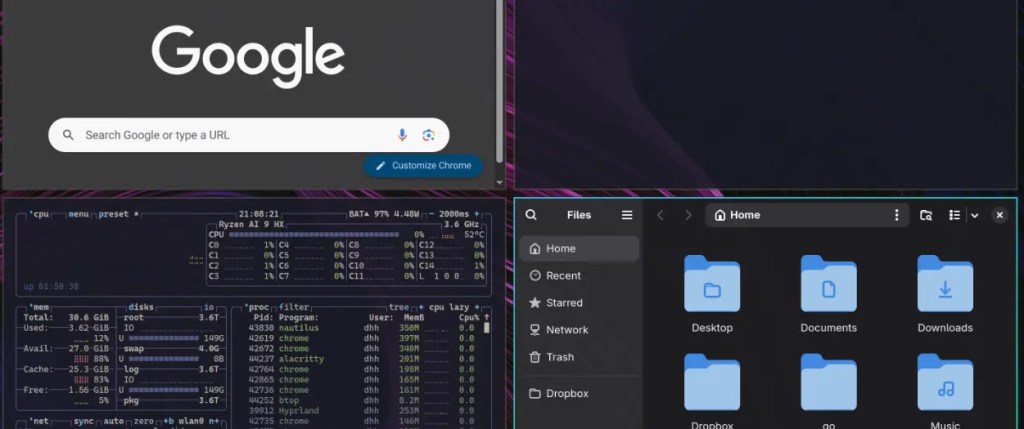Select the go folder icon
This screenshot has height=429, width=1024.
tap(828, 382)
